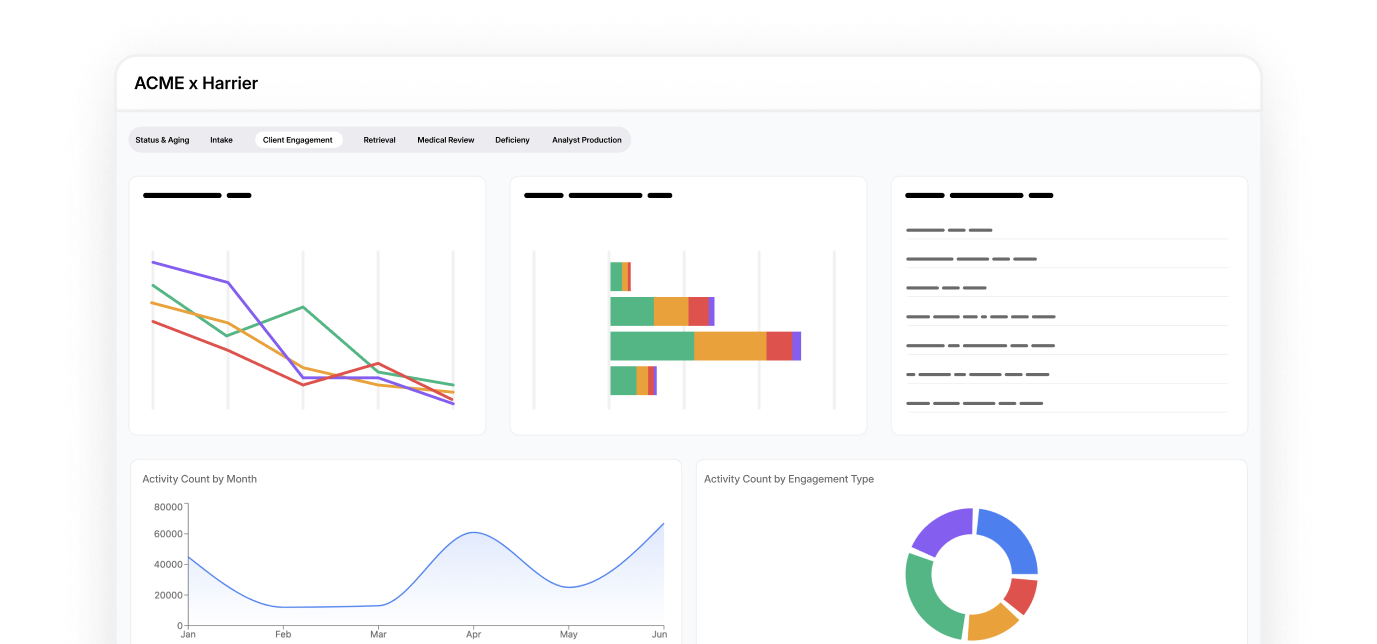1377x644 pixels.
Task: Open the Analyst Production tab
Action: [587, 140]
